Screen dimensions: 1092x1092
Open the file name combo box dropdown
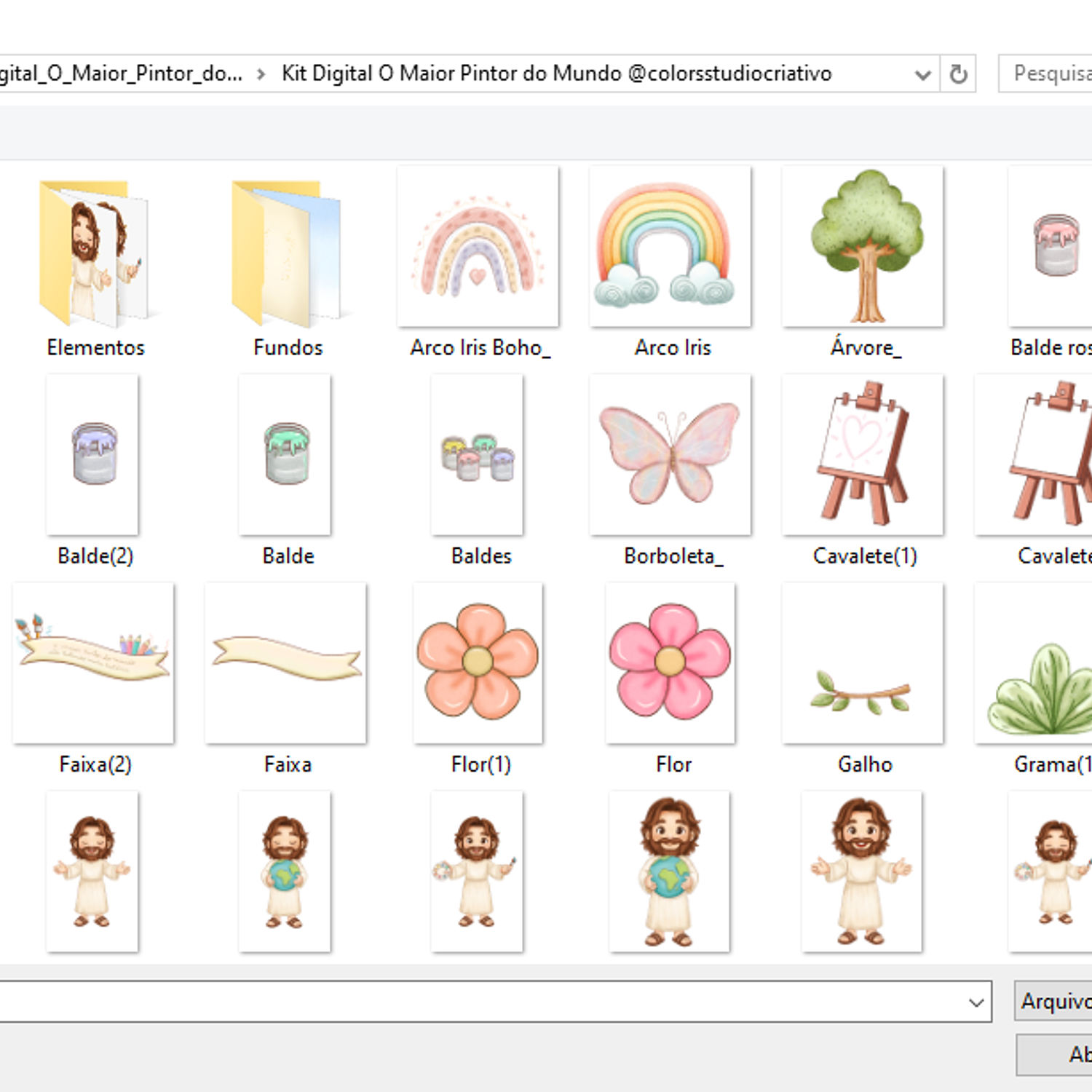tap(976, 1002)
